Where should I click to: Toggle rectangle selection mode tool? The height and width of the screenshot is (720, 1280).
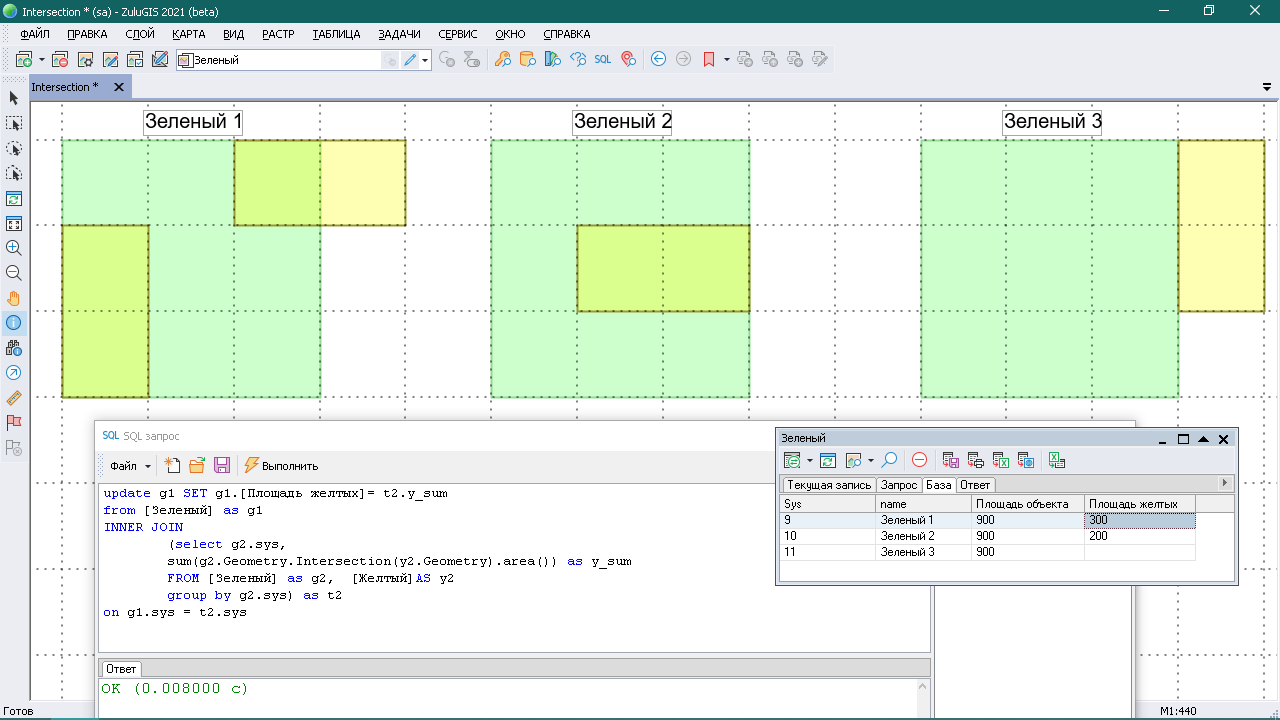pyautogui.click(x=14, y=123)
